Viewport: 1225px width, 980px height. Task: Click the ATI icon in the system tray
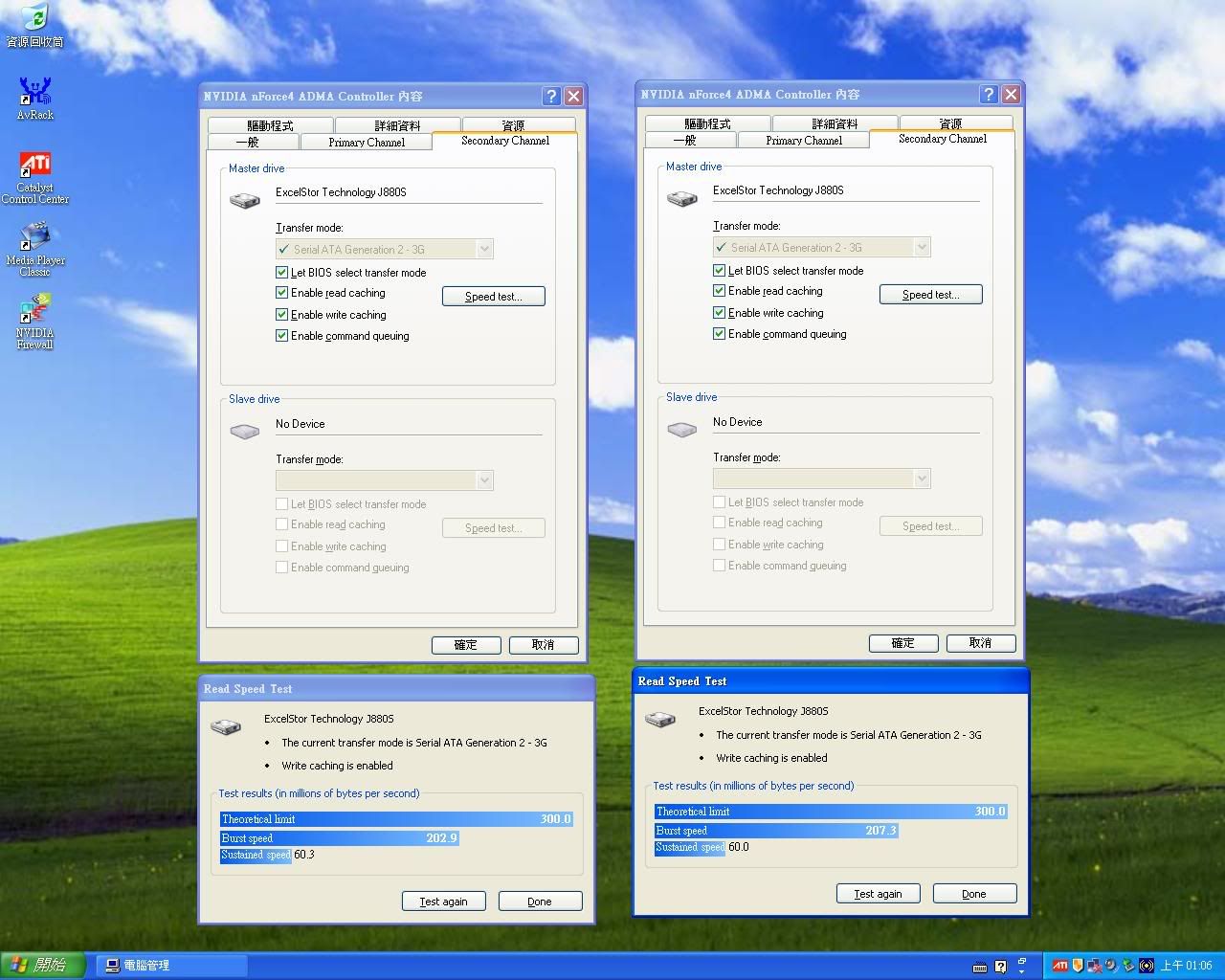tap(1060, 966)
